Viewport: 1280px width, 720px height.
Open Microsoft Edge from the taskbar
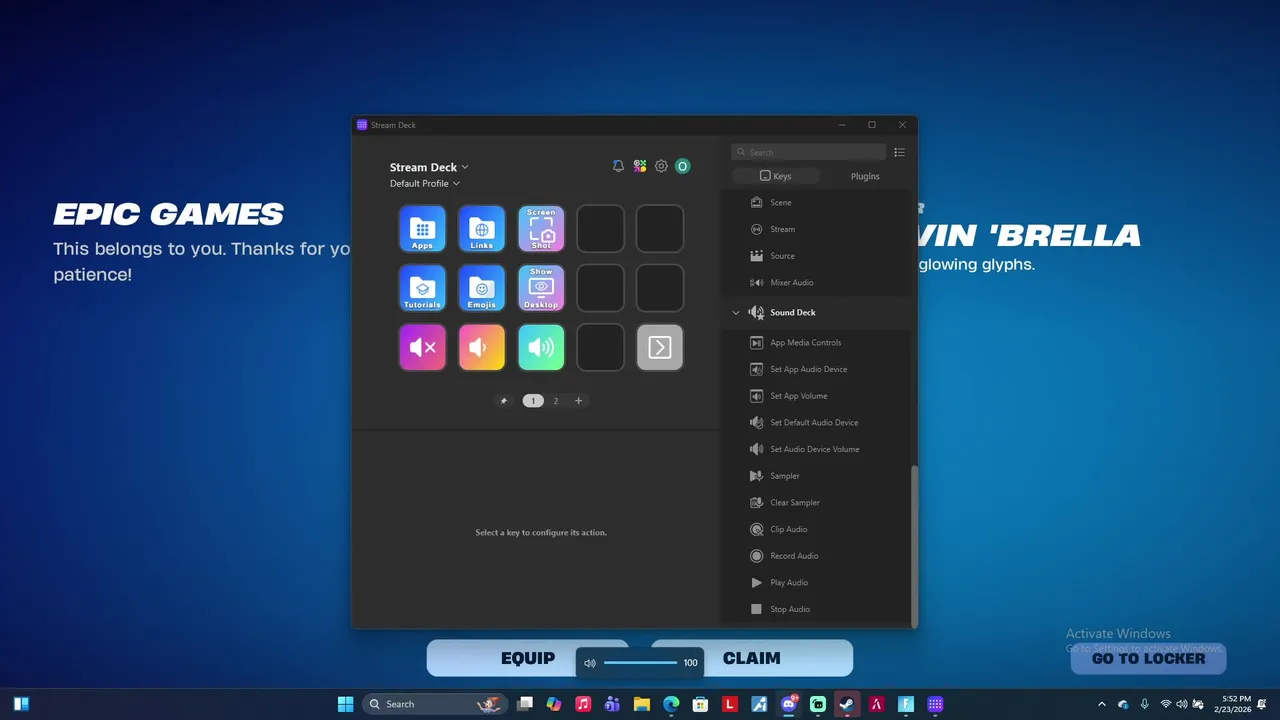[671, 704]
